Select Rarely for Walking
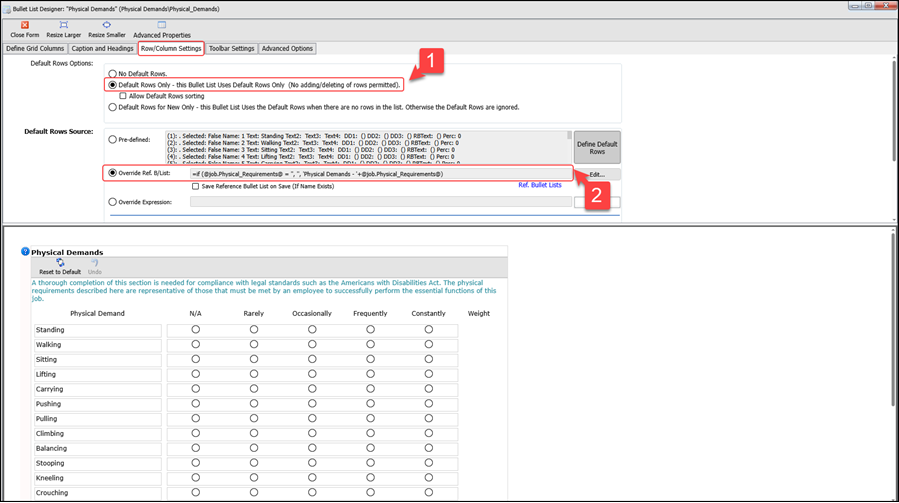 coord(253,345)
